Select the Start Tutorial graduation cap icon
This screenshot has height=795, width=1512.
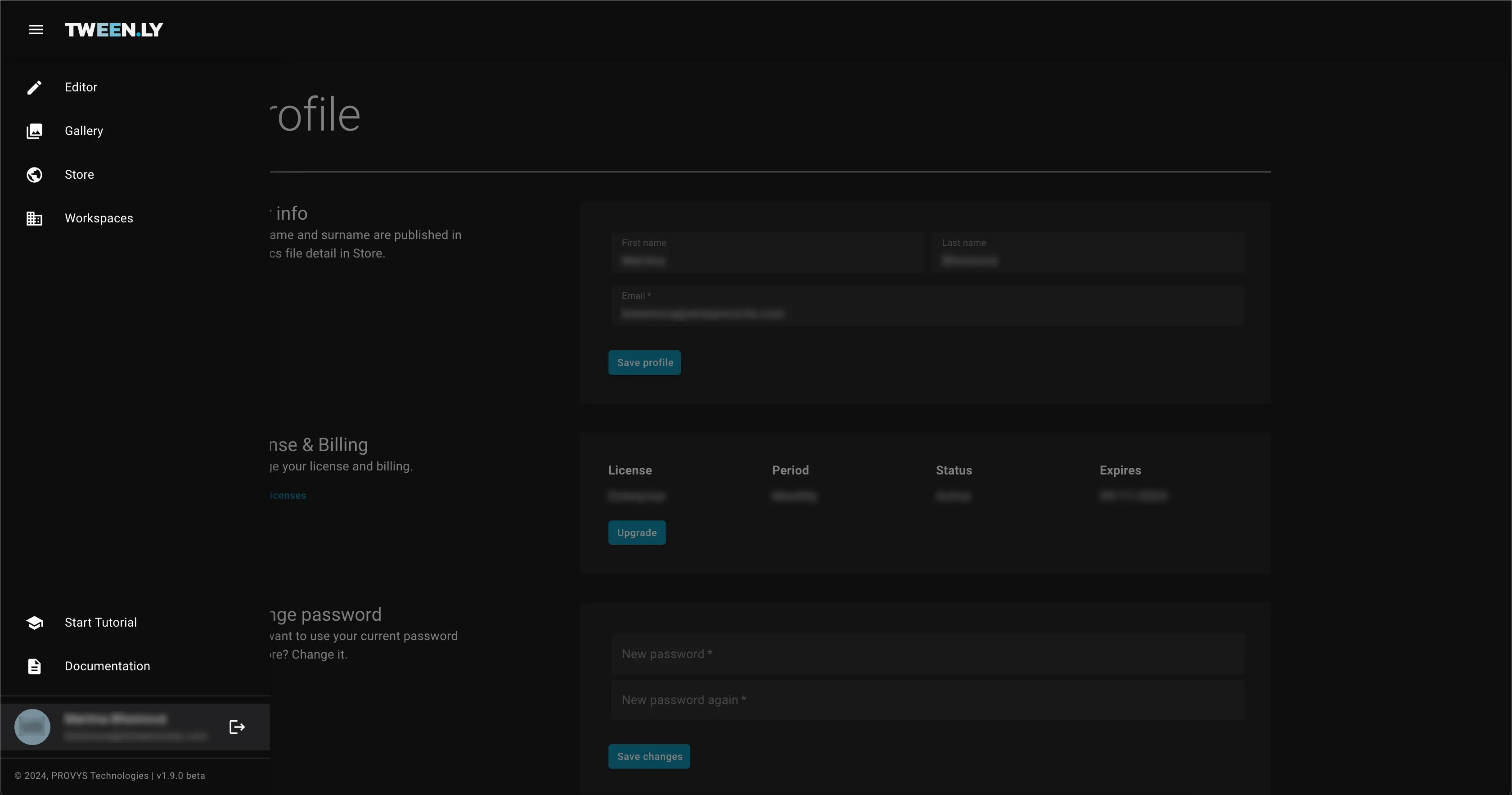35,622
